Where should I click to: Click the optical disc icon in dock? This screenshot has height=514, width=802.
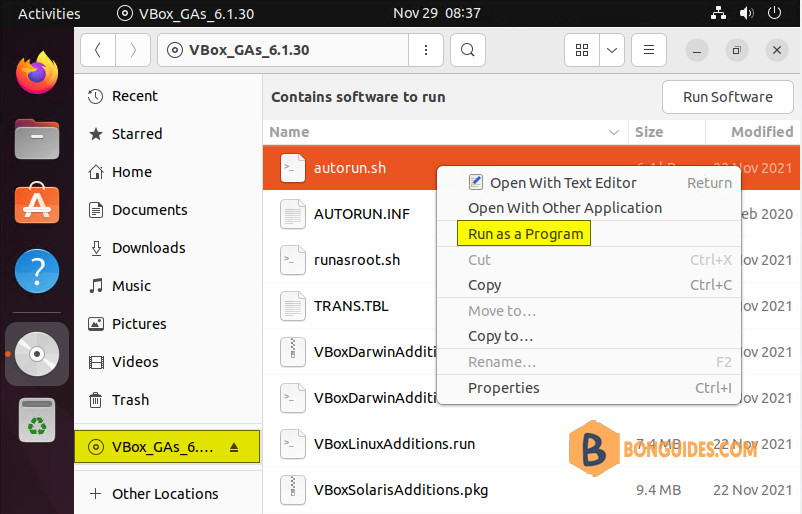point(37,354)
